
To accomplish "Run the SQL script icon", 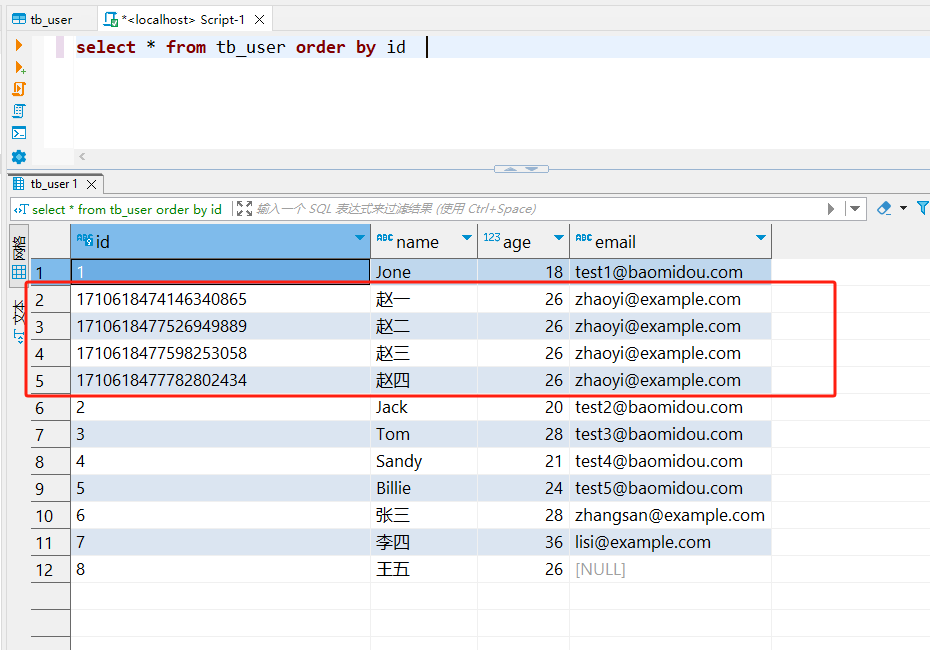I will [19, 89].
